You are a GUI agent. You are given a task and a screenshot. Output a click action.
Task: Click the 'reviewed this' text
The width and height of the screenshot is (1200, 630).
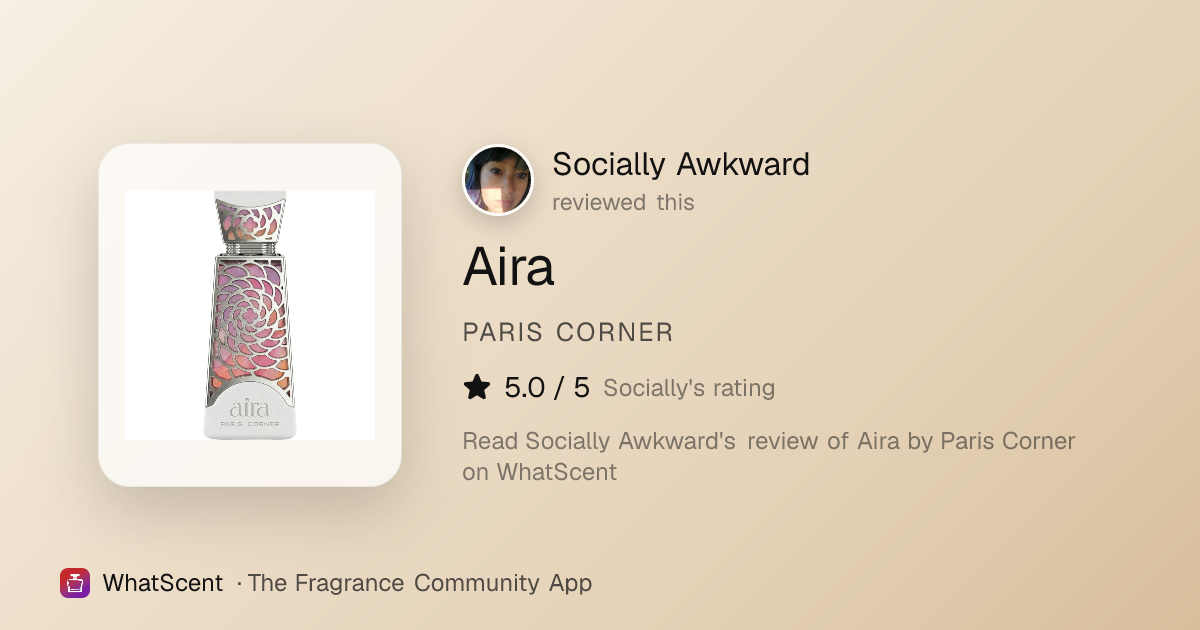pyautogui.click(x=623, y=202)
